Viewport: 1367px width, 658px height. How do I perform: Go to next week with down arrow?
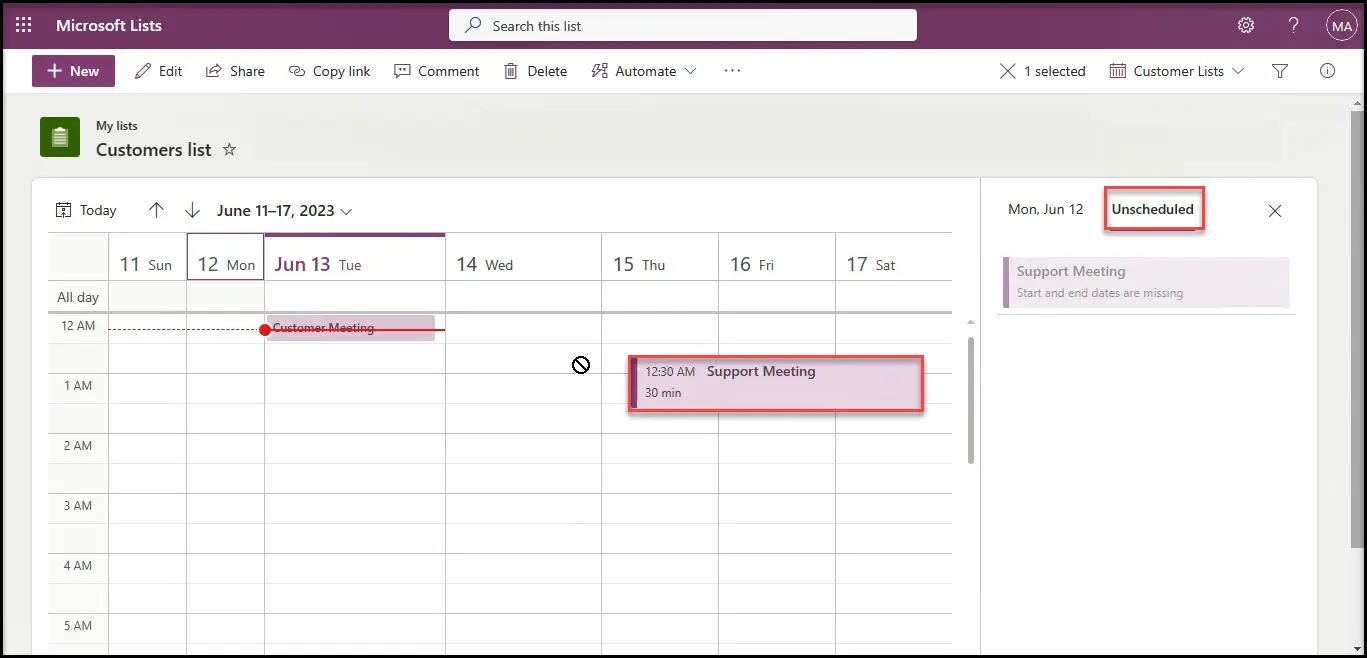pyautogui.click(x=192, y=210)
